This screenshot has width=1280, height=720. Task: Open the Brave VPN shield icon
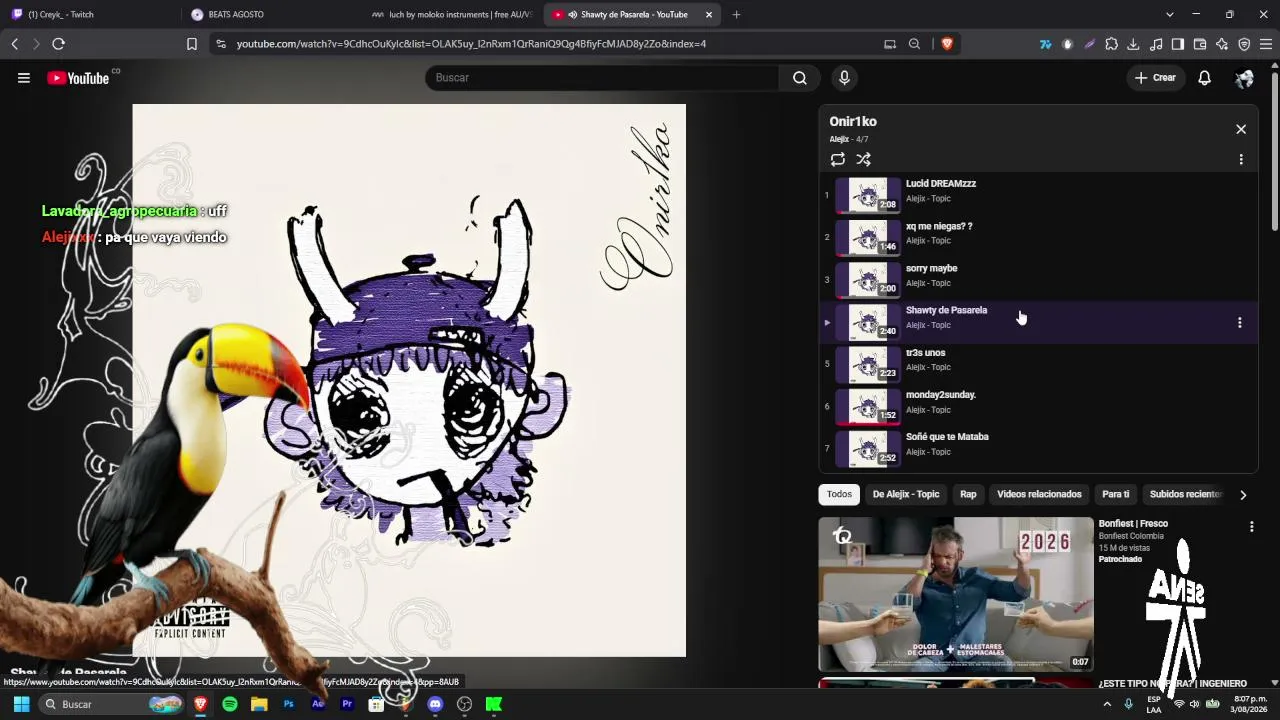pos(1244,44)
